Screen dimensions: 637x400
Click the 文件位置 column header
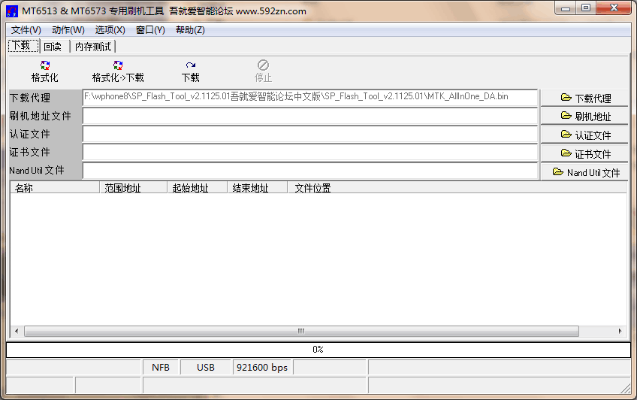tap(312, 187)
